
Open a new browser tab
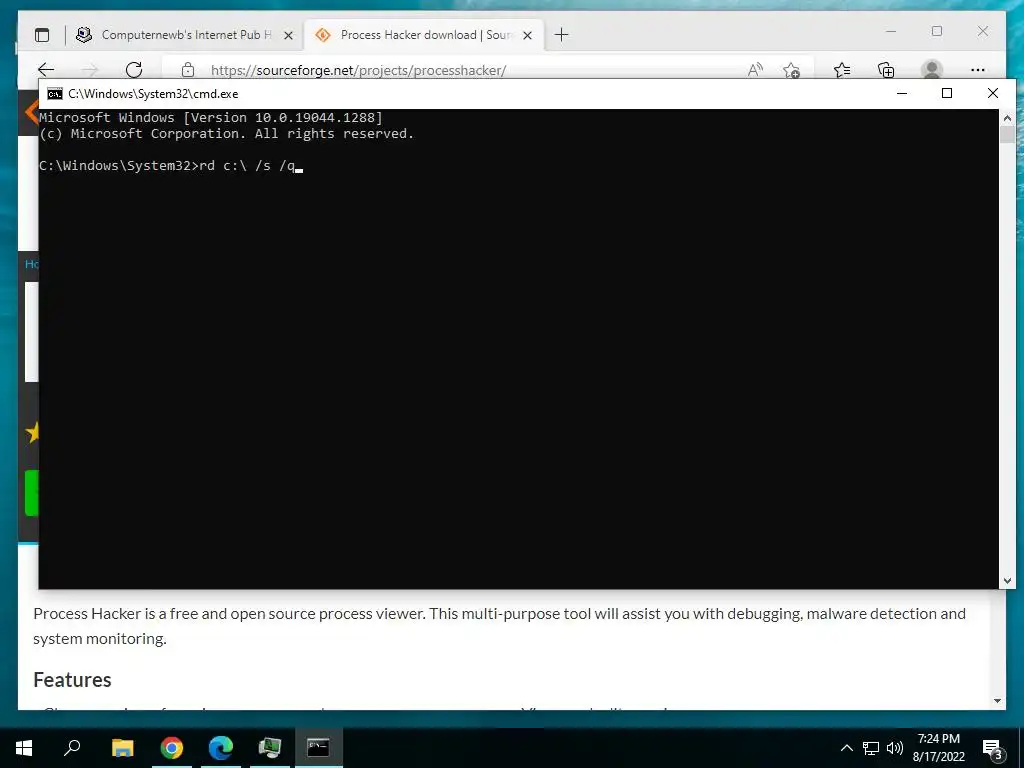tap(561, 35)
